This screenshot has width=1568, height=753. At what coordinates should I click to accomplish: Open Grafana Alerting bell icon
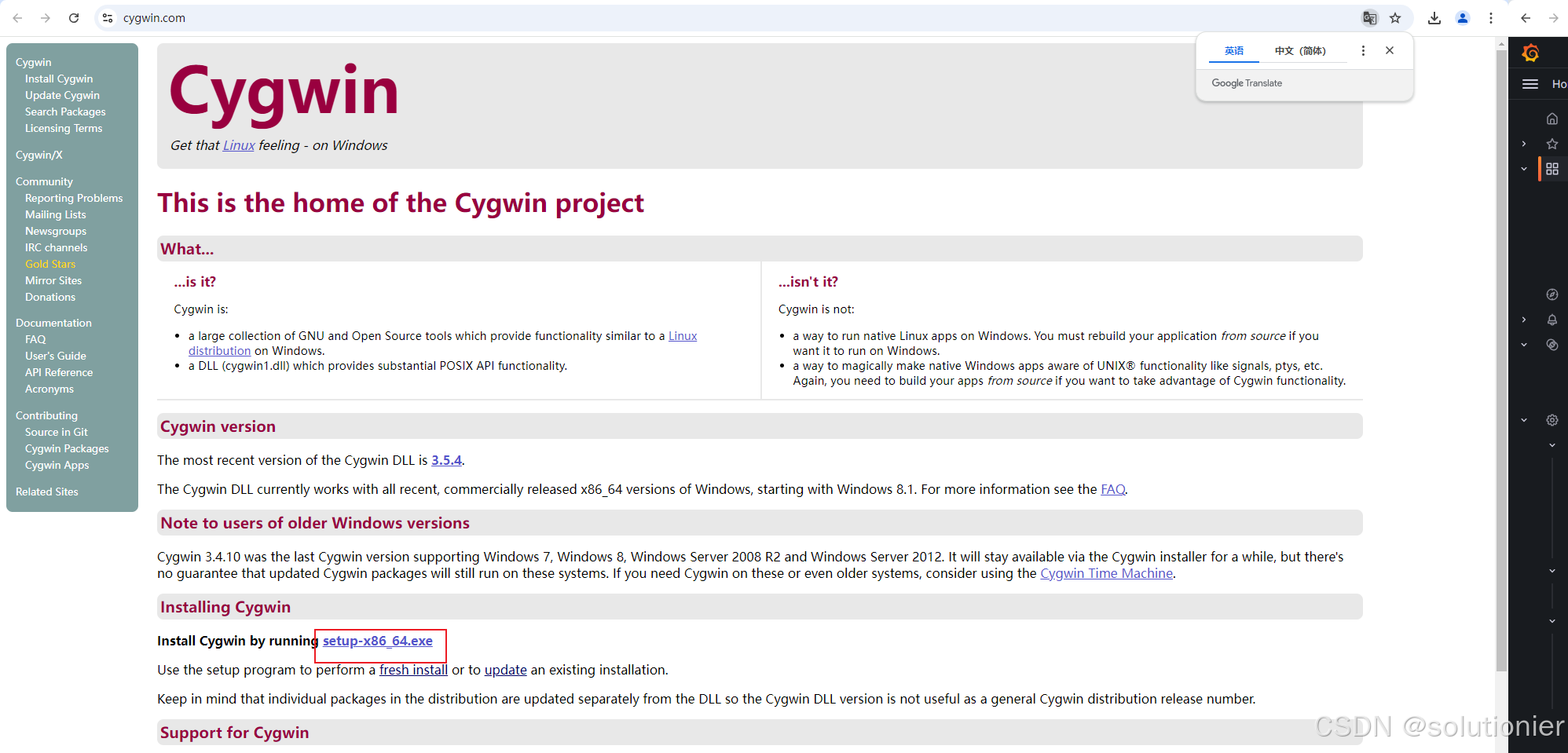click(1552, 320)
